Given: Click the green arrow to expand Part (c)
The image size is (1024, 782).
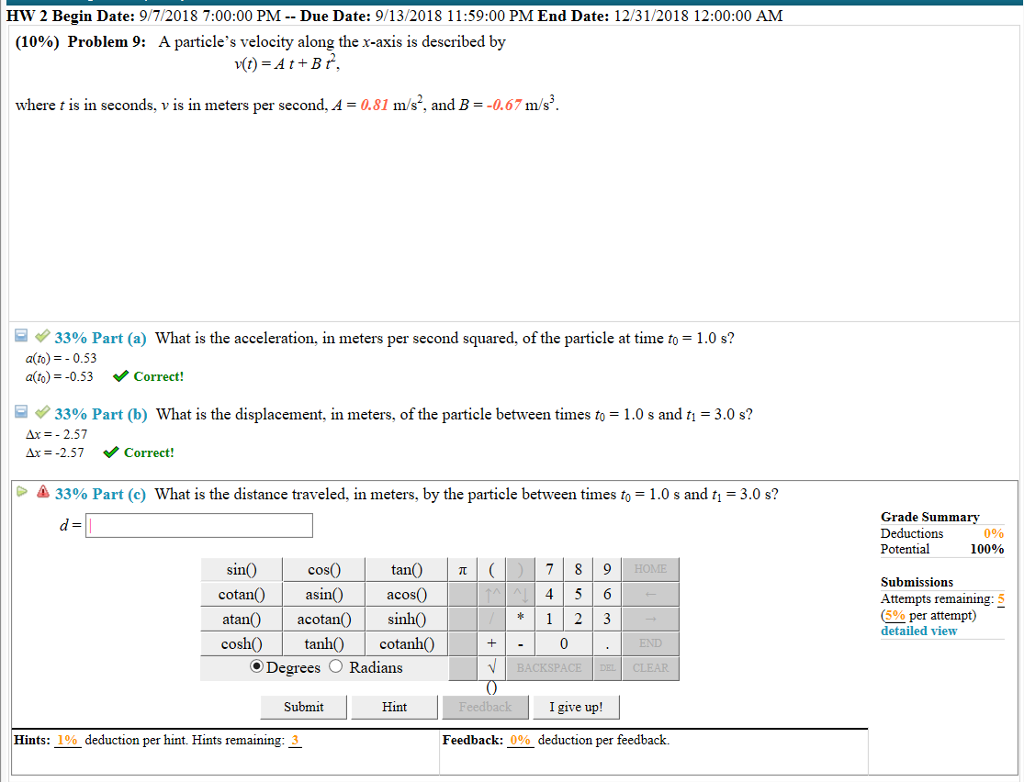Looking at the screenshot, I should [x=21, y=491].
